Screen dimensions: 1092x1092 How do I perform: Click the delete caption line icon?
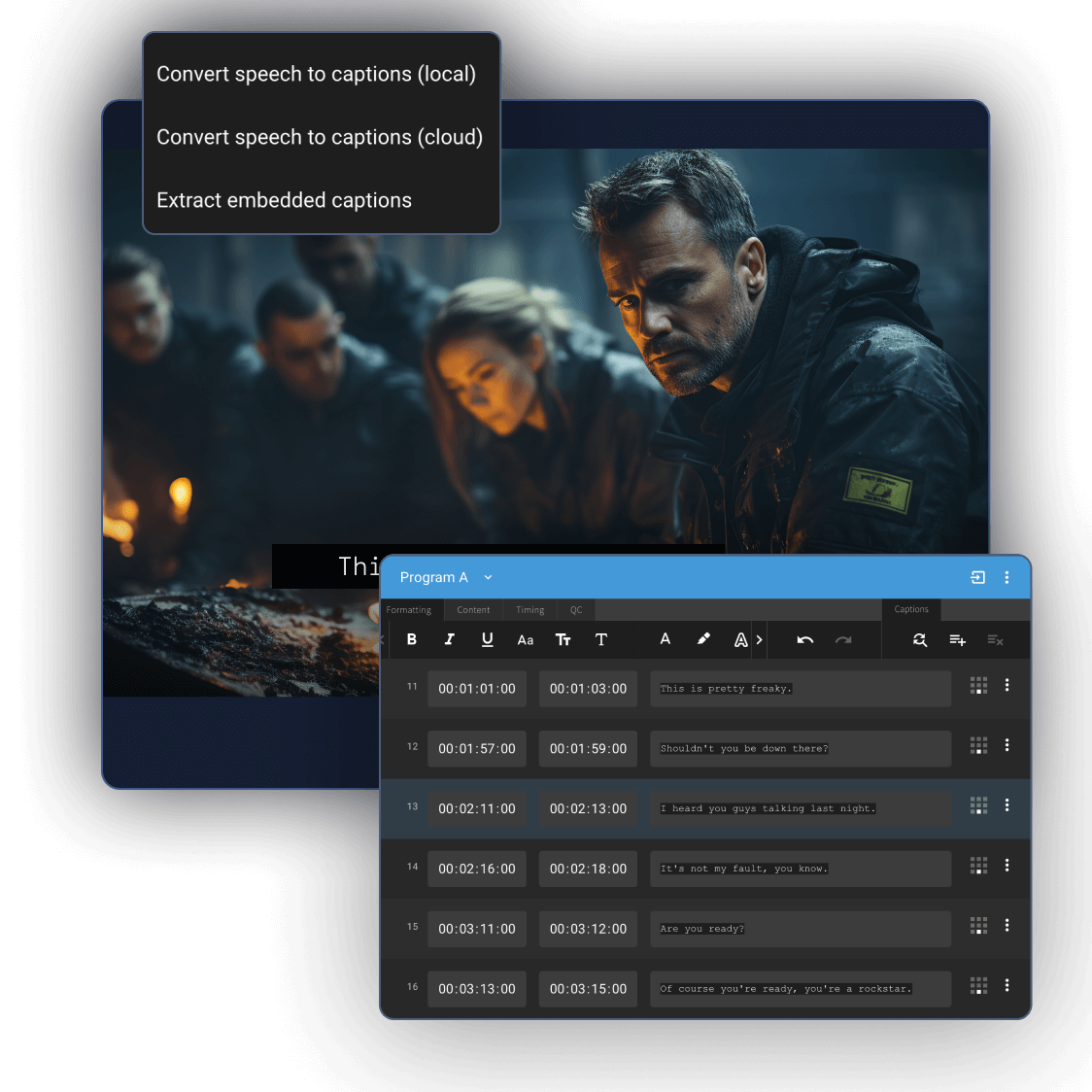[x=995, y=639]
